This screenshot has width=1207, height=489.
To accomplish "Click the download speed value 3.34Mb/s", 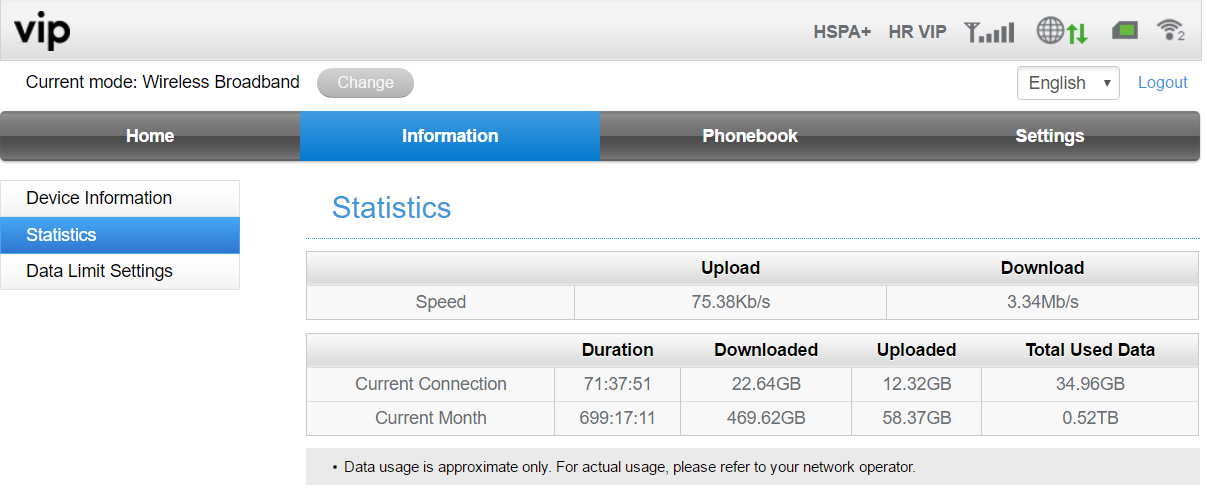I will 1042,302.
